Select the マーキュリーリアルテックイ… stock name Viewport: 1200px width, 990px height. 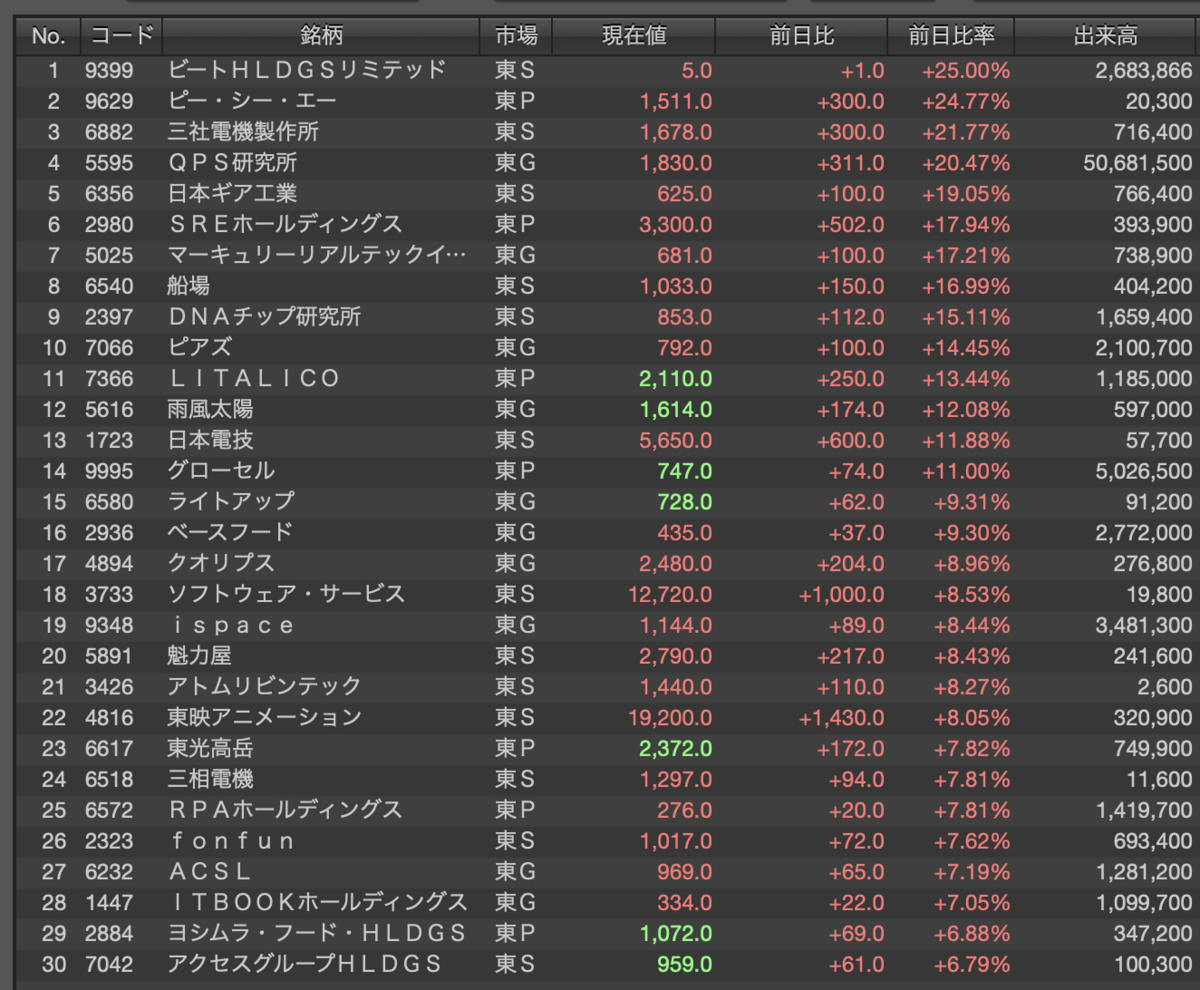click(x=317, y=255)
